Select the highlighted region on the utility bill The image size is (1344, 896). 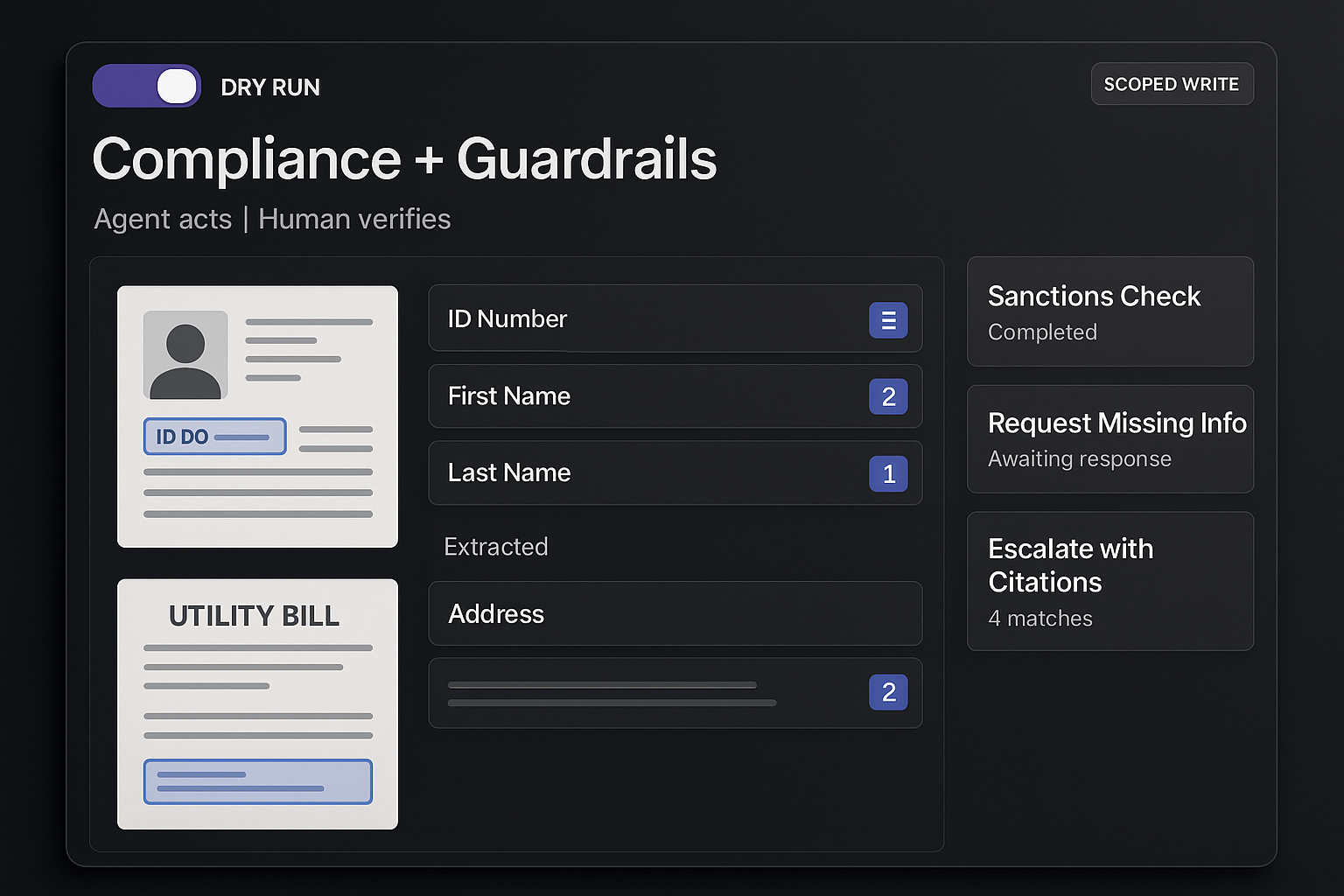pyautogui.click(x=258, y=781)
